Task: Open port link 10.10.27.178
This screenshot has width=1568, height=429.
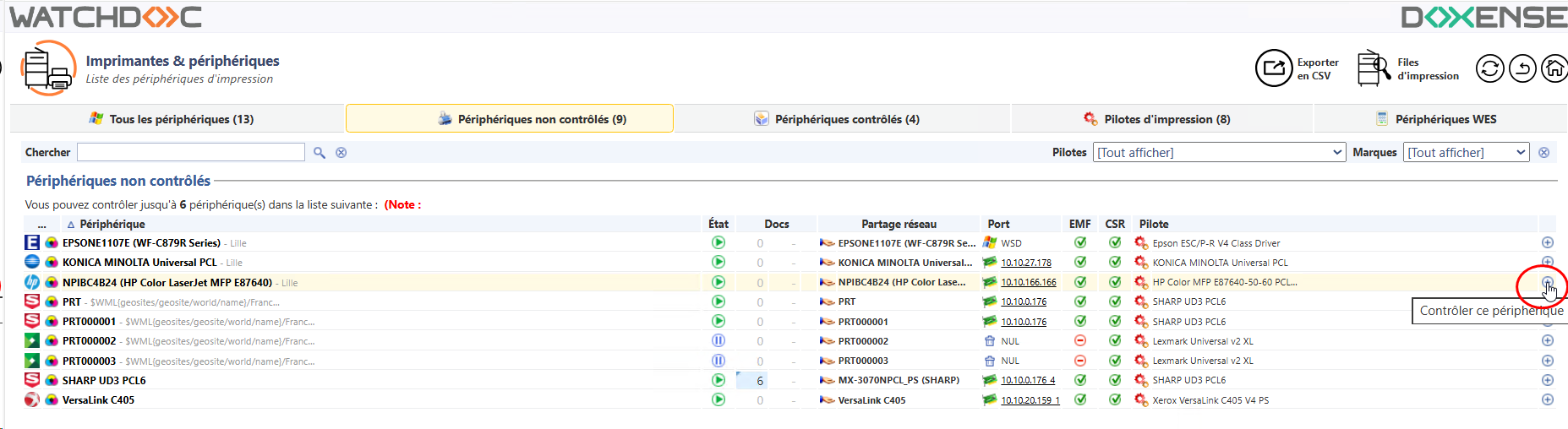Action: click(x=1026, y=263)
